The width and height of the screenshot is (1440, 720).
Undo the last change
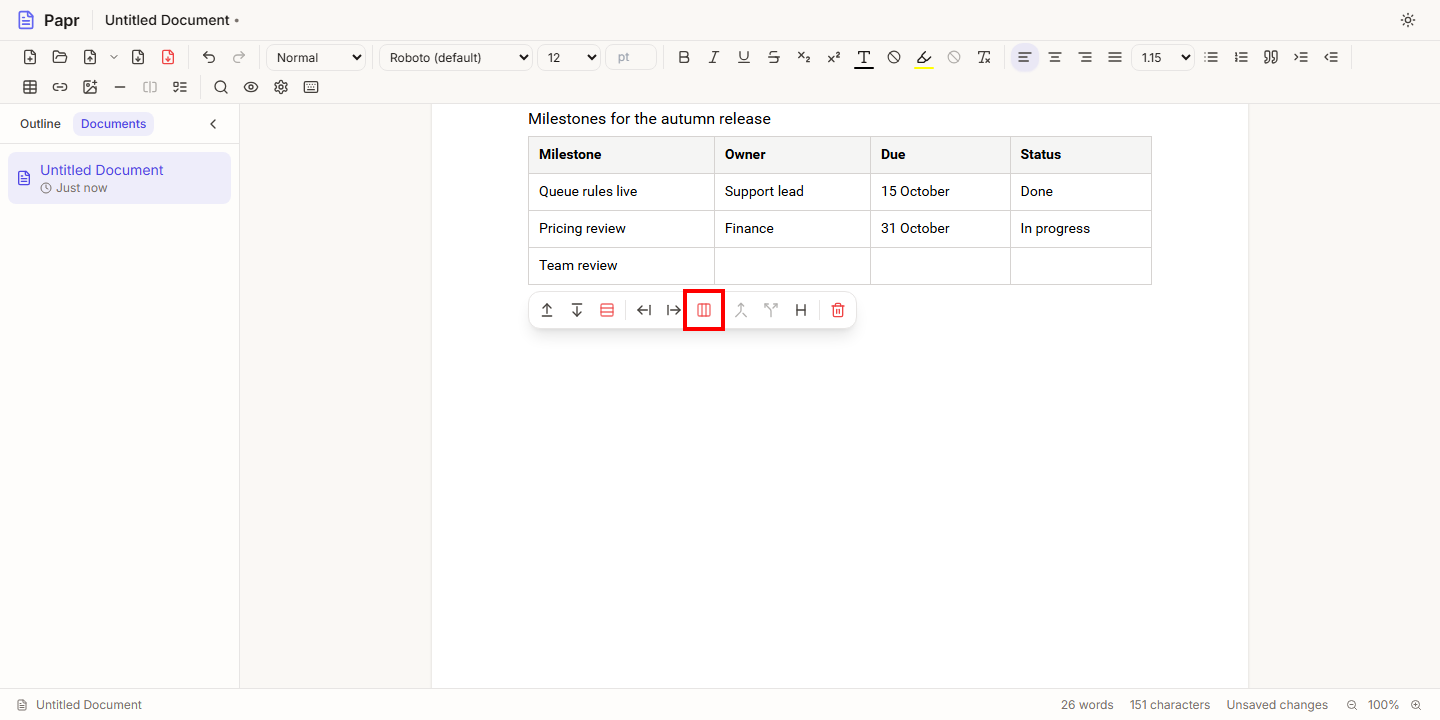(209, 57)
